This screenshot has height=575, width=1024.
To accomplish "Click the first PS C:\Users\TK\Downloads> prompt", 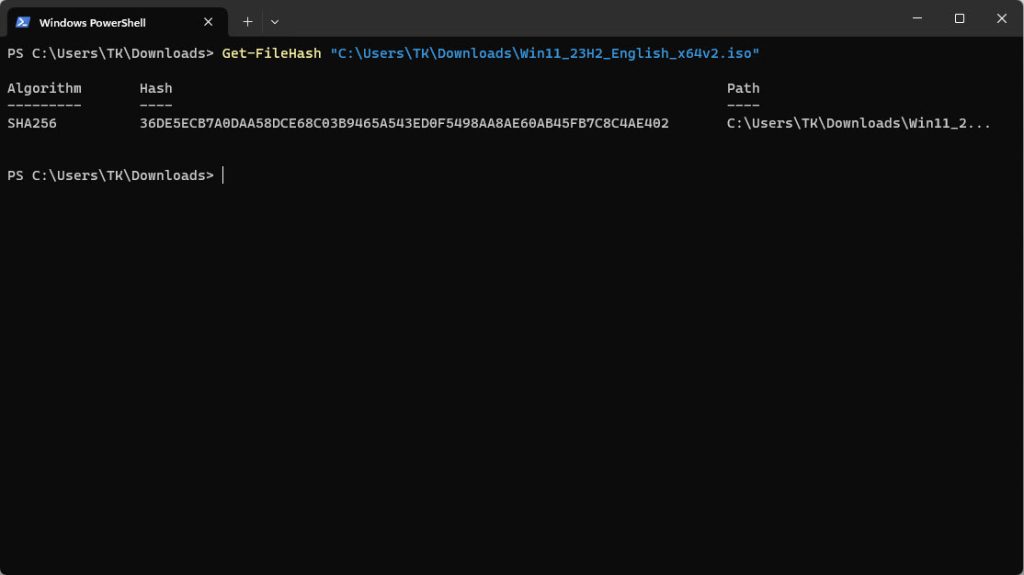I will (x=110, y=54).
